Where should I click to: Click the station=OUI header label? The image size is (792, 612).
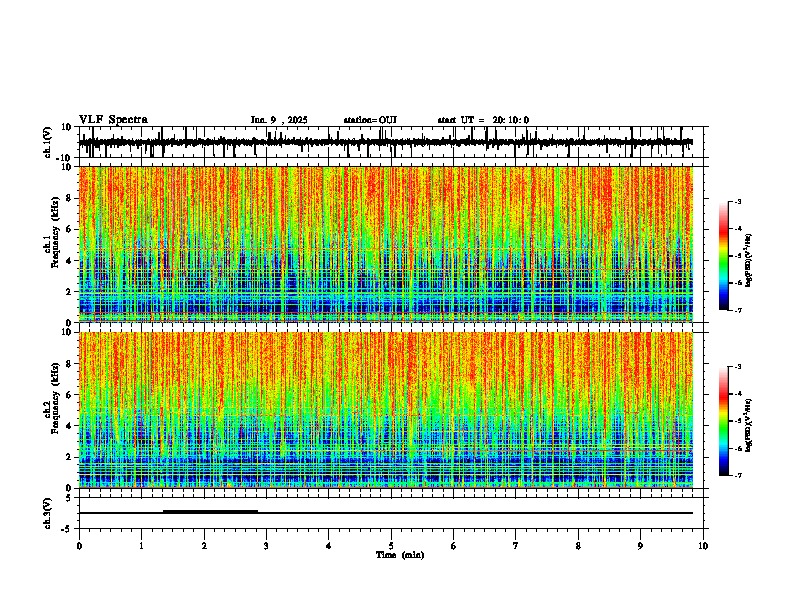(x=370, y=120)
